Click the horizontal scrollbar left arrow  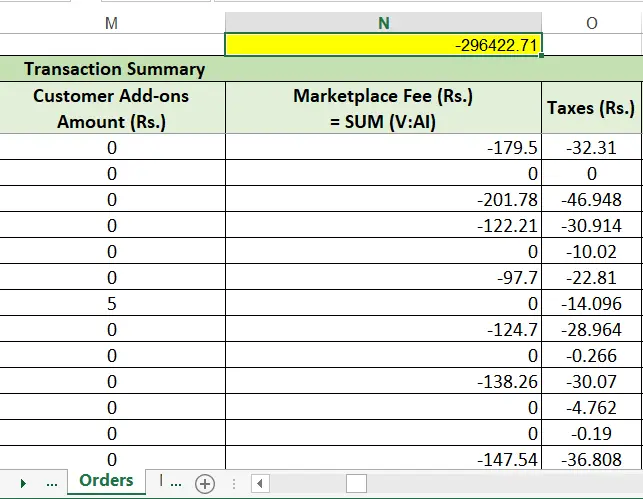pyautogui.click(x=260, y=483)
